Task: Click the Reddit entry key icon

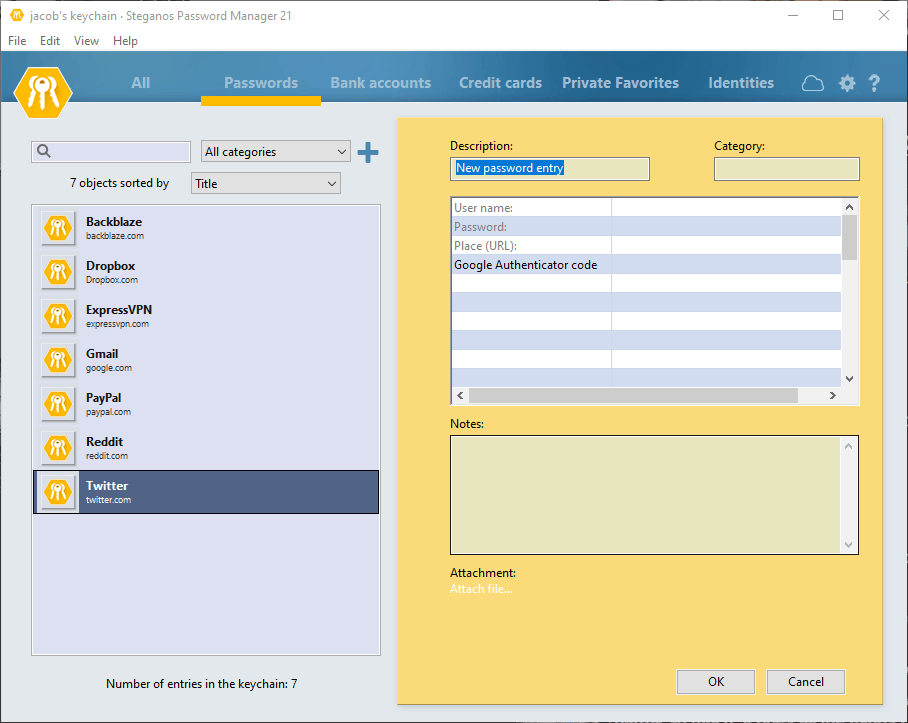Action: coord(58,448)
